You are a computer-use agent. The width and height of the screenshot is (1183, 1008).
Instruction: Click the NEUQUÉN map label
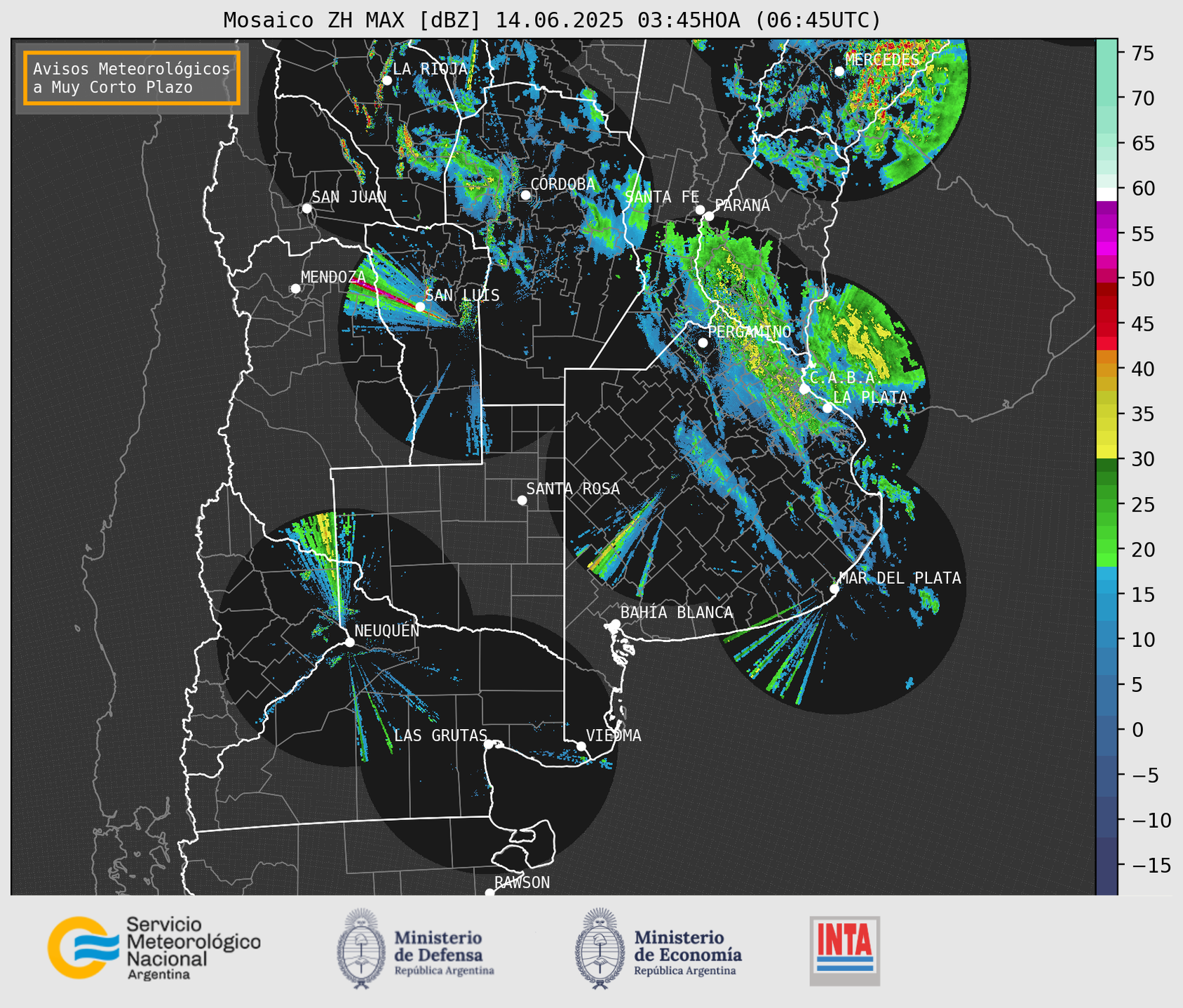click(387, 630)
